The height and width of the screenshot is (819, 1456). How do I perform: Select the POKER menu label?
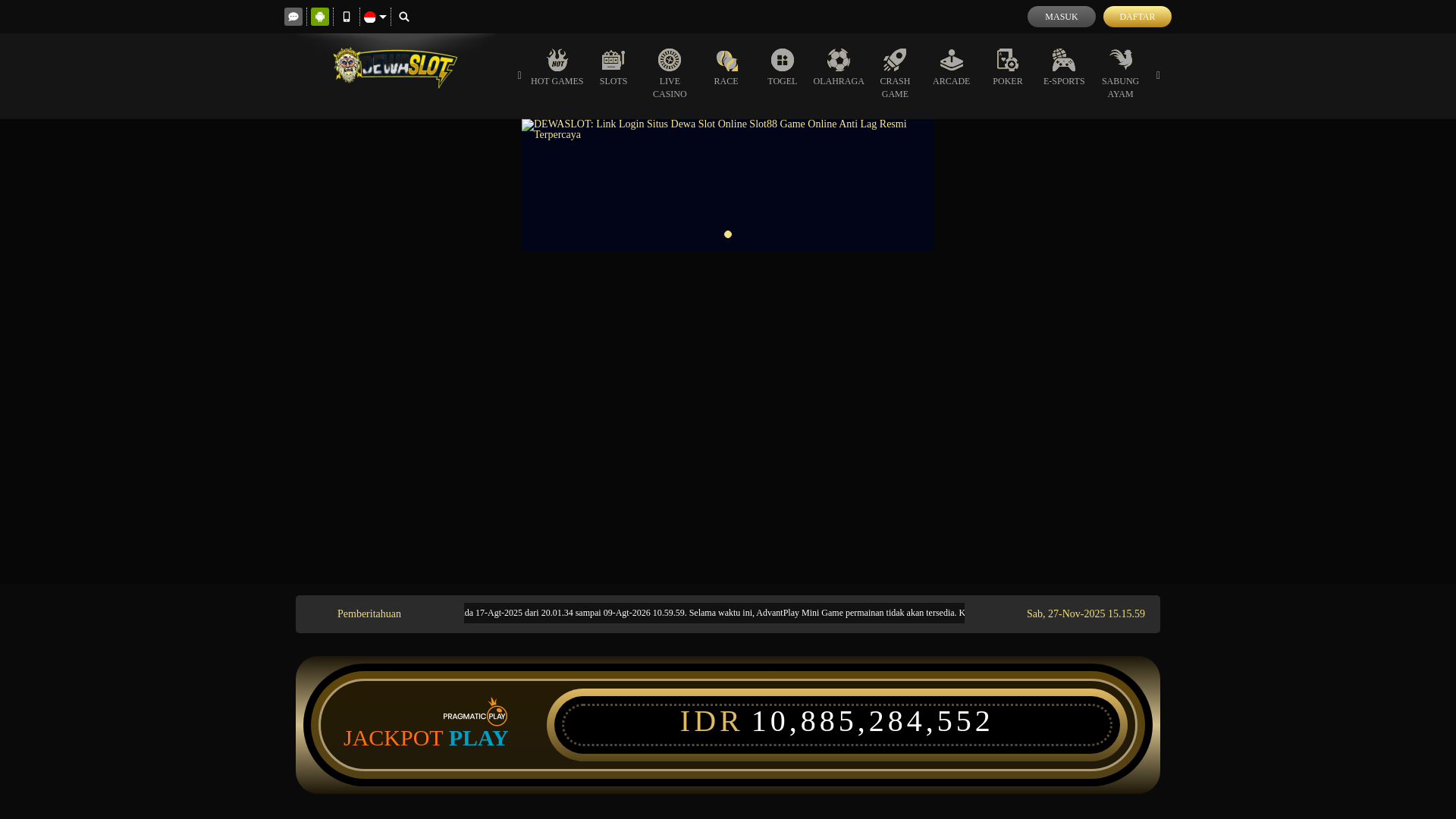1008,81
